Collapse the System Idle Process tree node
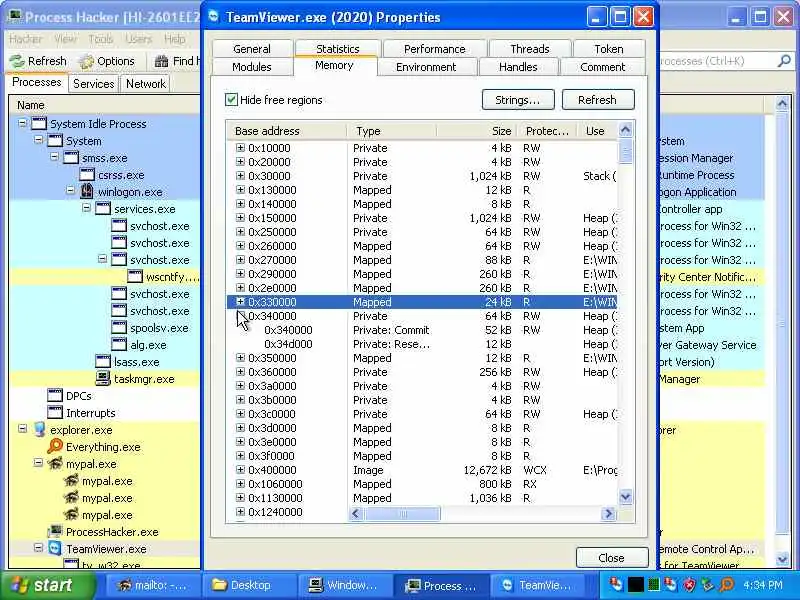The image size is (800, 600). click(x=22, y=123)
